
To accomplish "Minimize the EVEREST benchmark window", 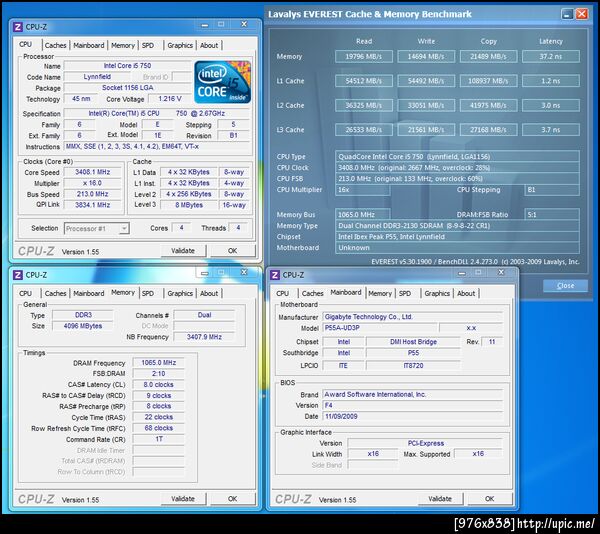I will point(567,14).
